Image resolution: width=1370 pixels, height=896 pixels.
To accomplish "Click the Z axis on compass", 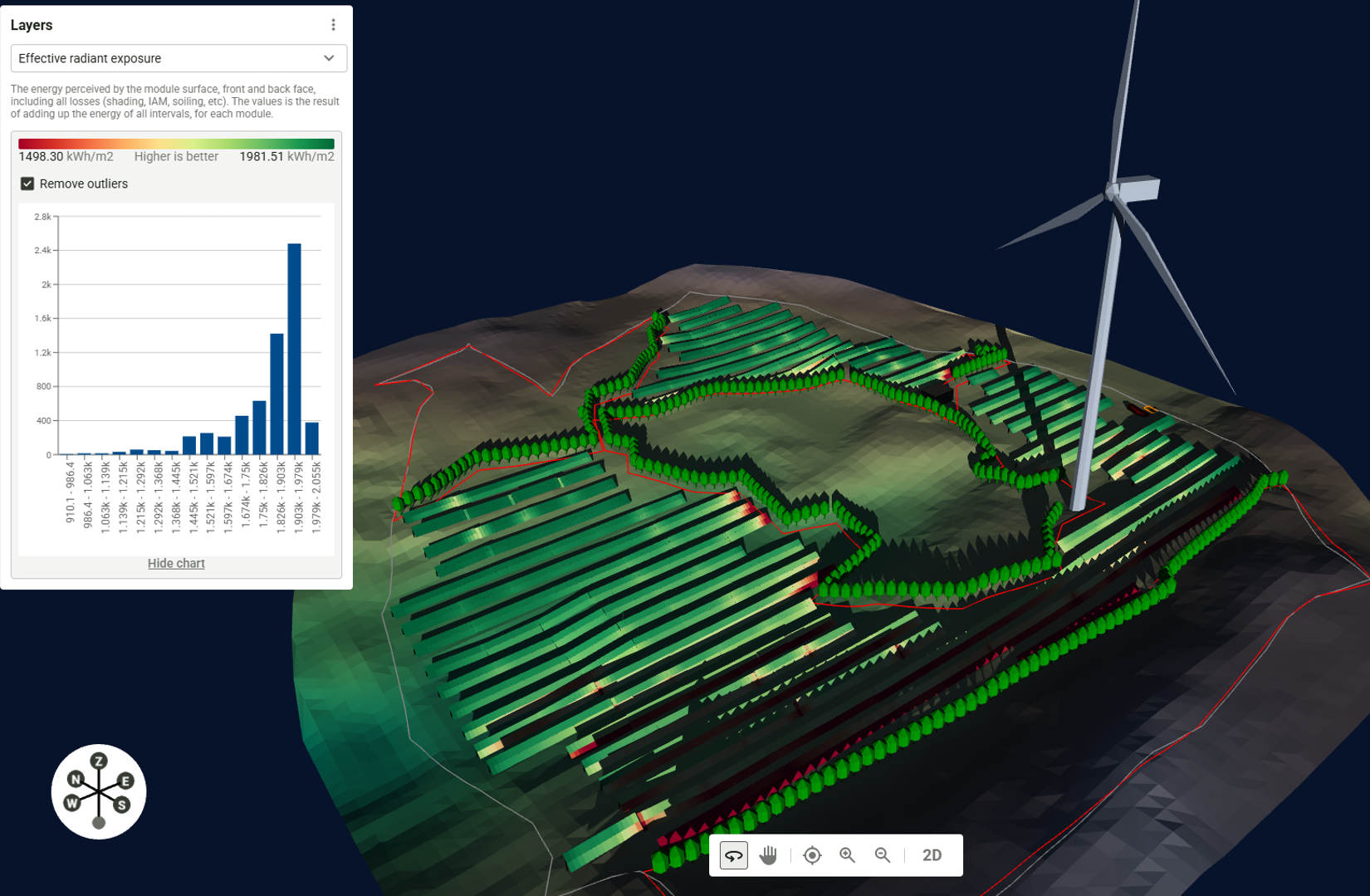I will pos(99,761).
